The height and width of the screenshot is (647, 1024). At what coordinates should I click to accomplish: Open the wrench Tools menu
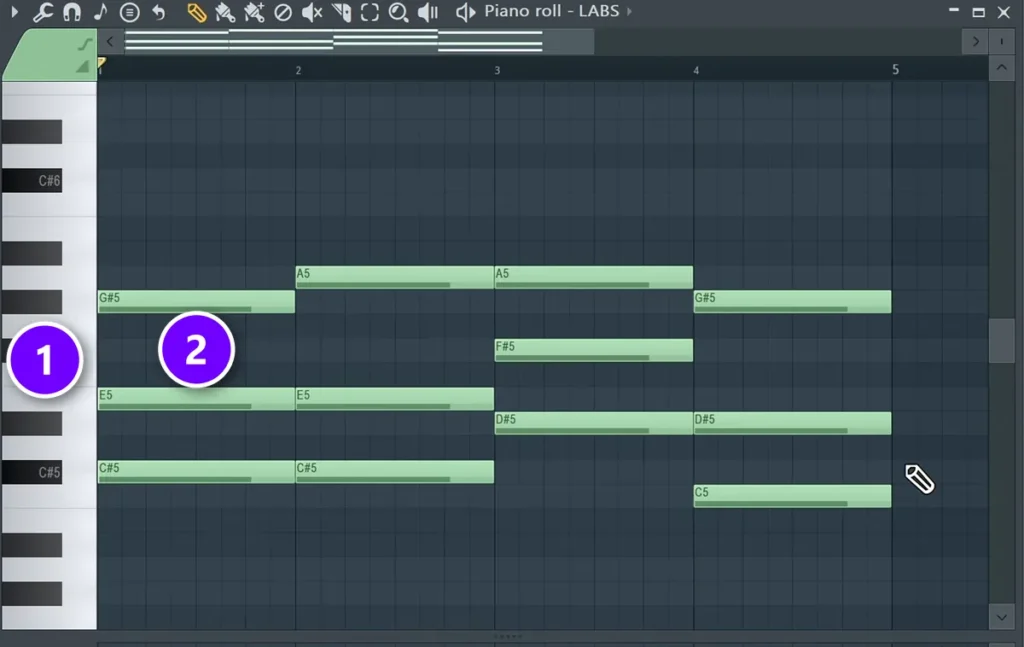(x=43, y=12)
